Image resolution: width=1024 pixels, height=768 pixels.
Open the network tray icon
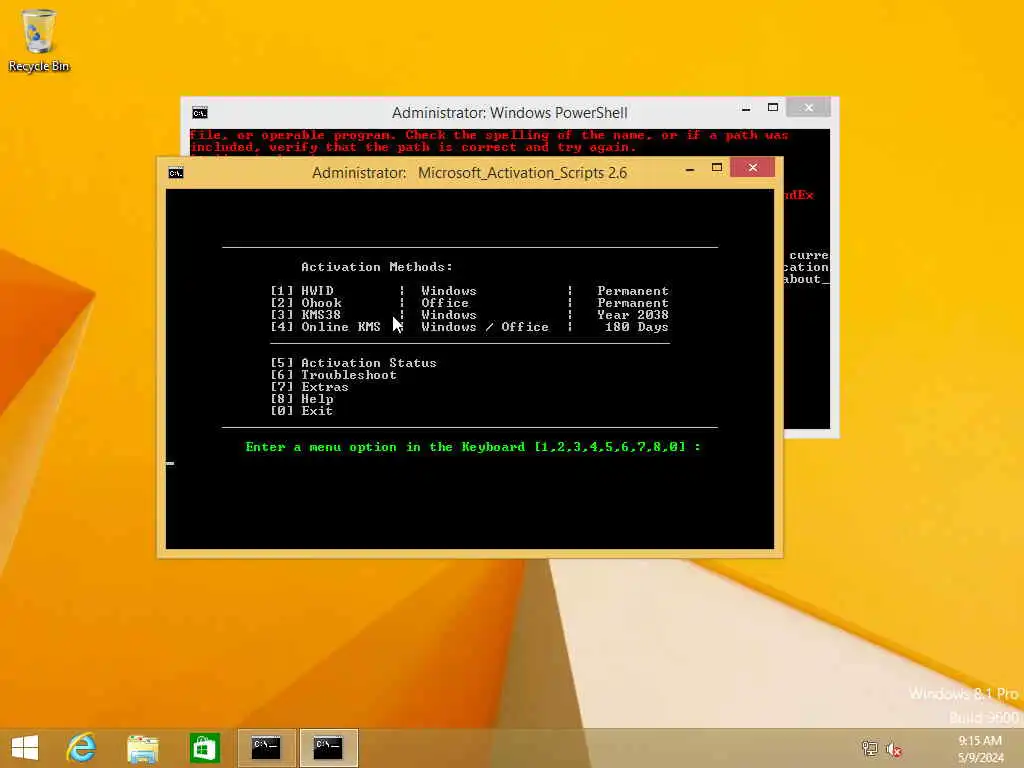(869, 748)
